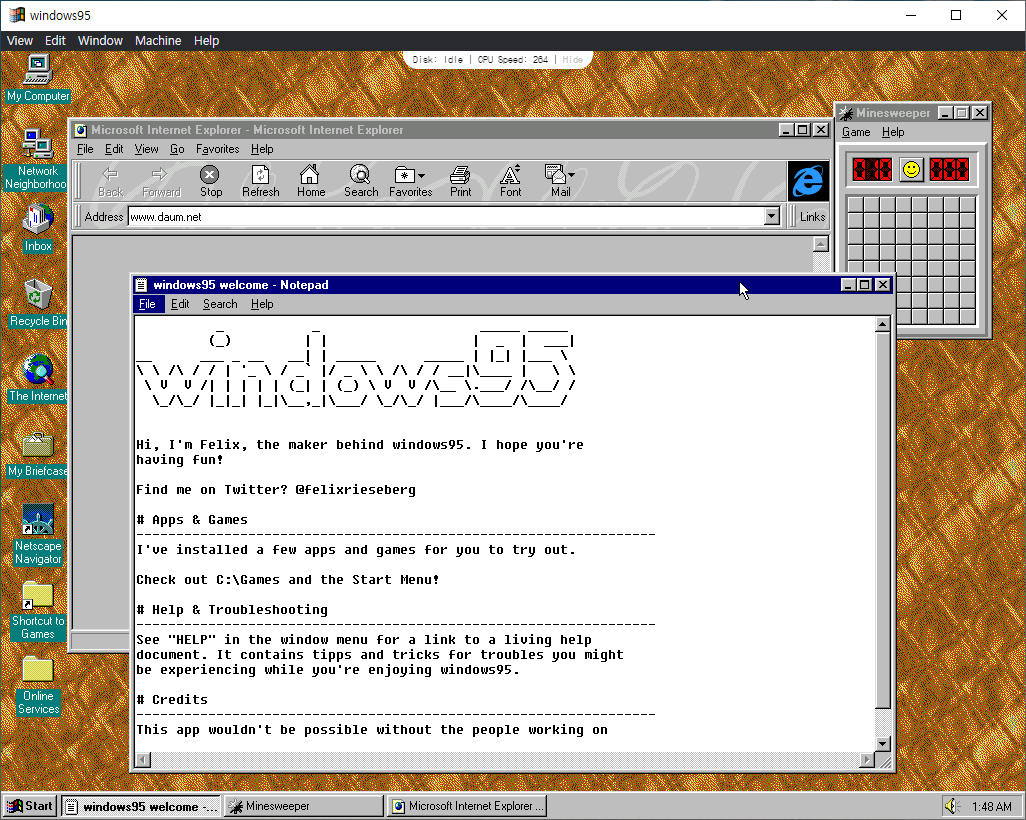Viewport: 1026px width, 820px height.
Task: Open Notepad Search menu
Action: coord(220,304)
